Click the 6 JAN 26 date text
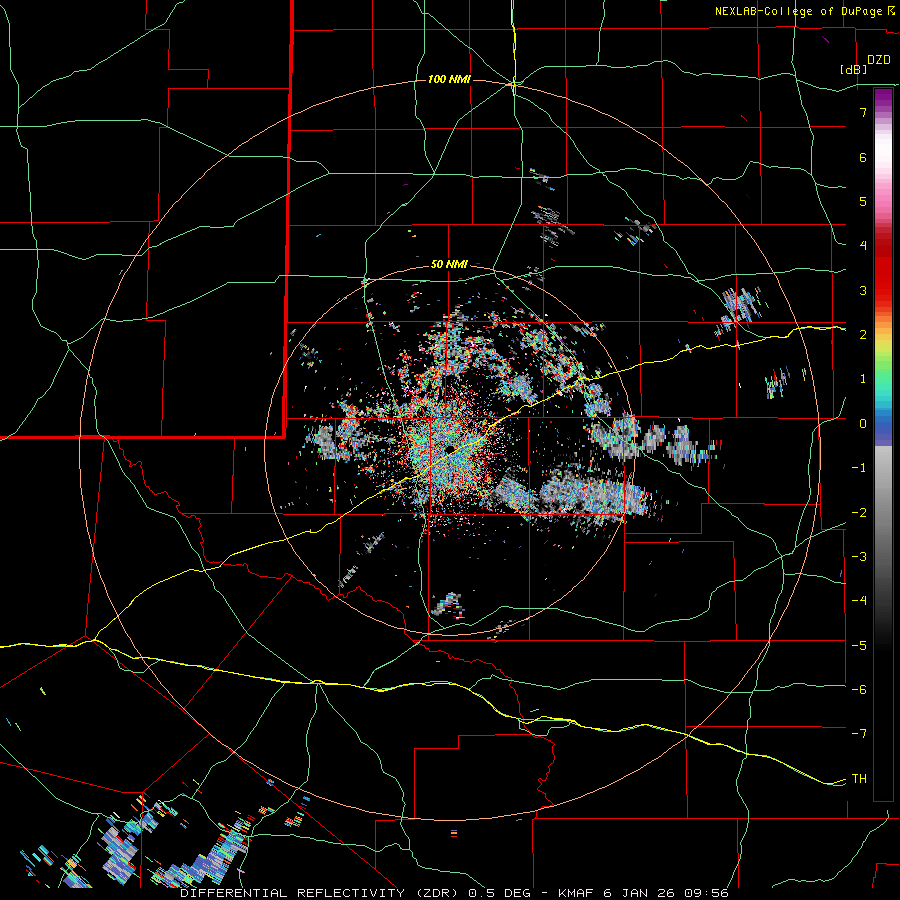 (x=641, y=893)
